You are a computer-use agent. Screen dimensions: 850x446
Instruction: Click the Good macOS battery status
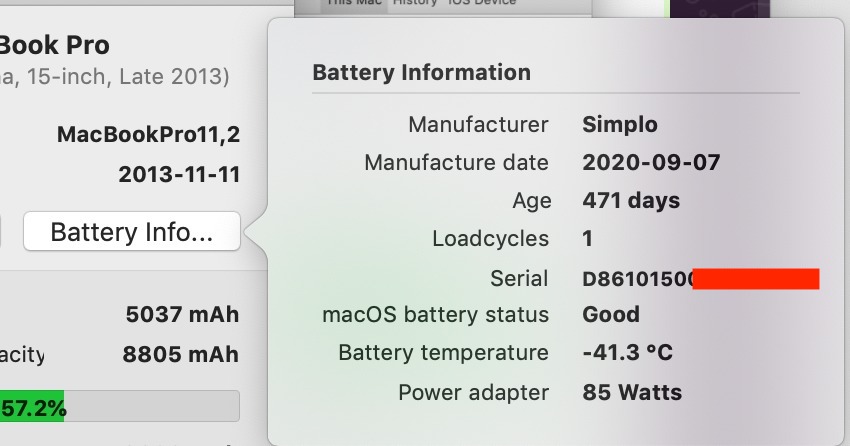pos(611,314)
